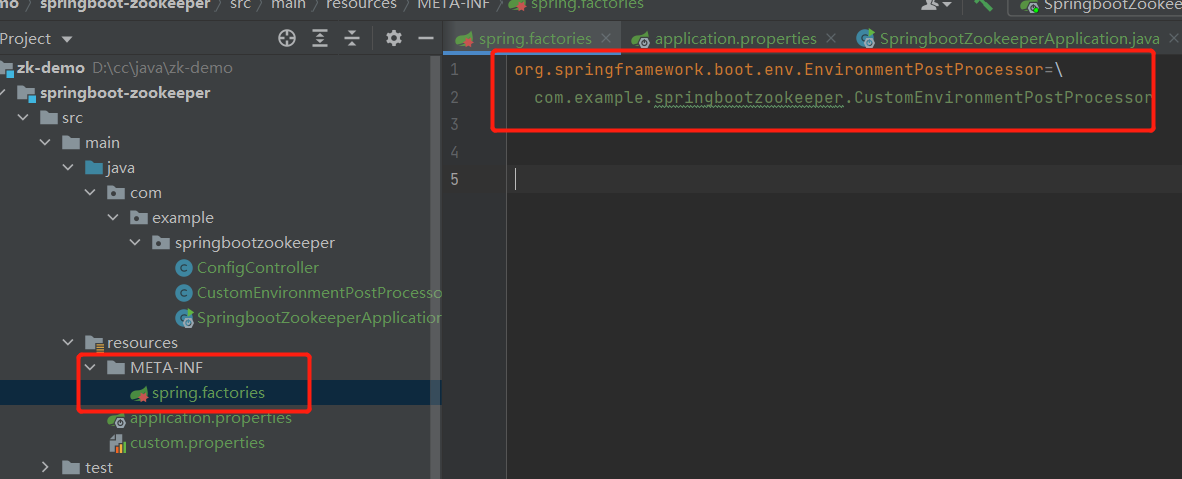Collapse the java folder
This screenshot has width=1182, height=479.
point(69,167)
